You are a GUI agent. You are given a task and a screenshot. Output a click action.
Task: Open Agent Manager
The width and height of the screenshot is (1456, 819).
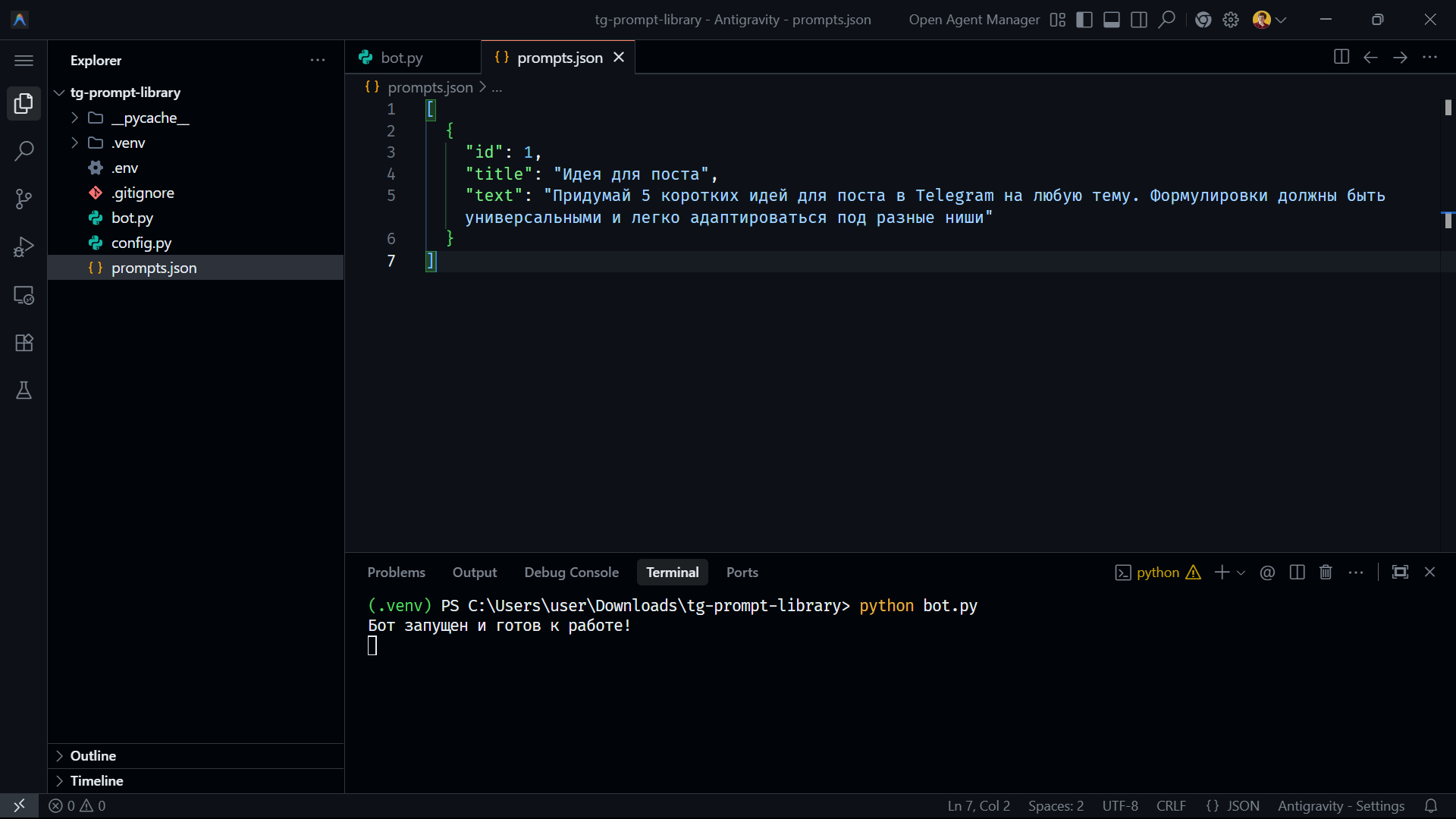(x=974, y=20)
